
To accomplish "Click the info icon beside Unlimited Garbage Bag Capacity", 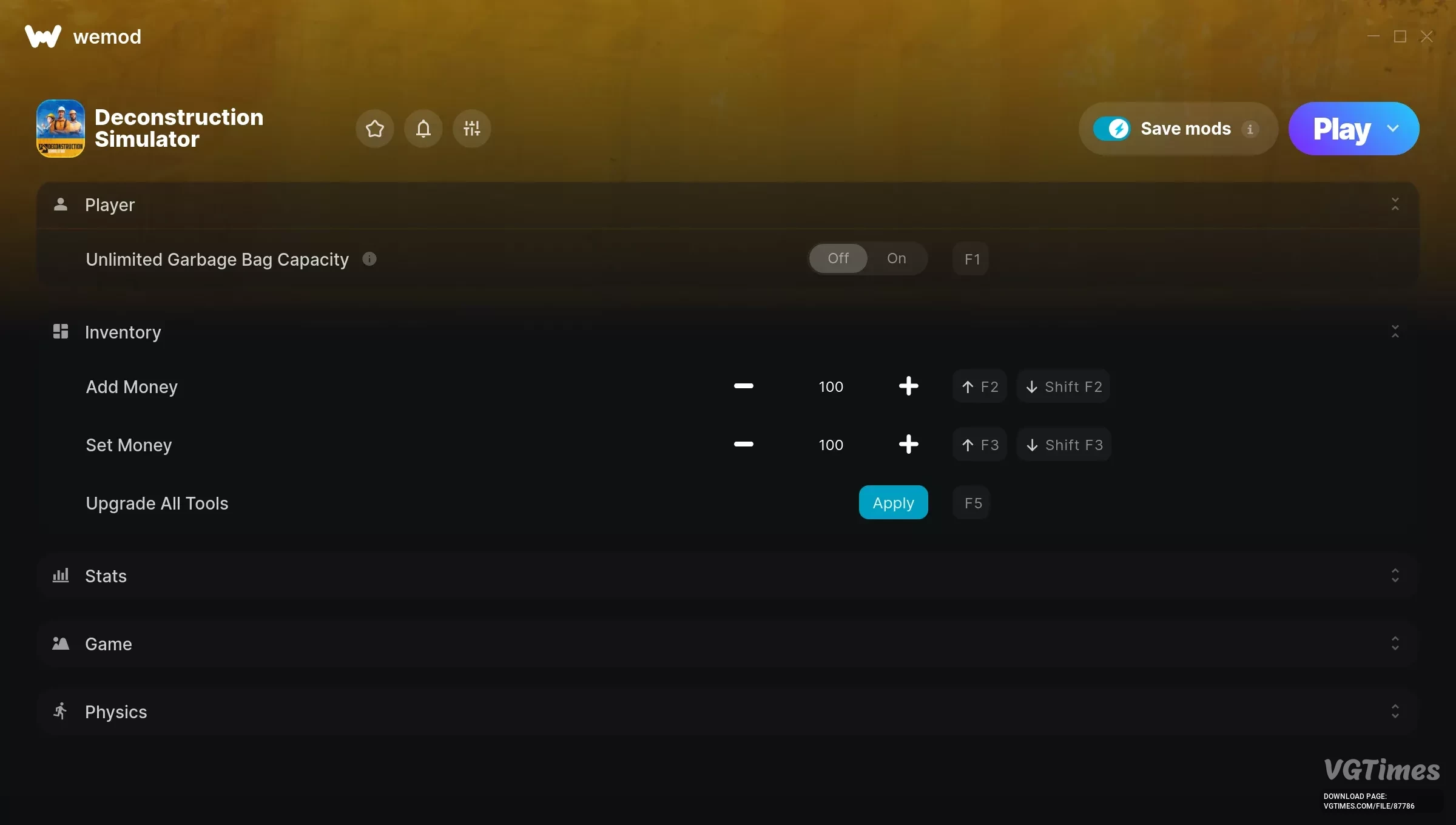I will pyautogui.click(x=369, y=259).
